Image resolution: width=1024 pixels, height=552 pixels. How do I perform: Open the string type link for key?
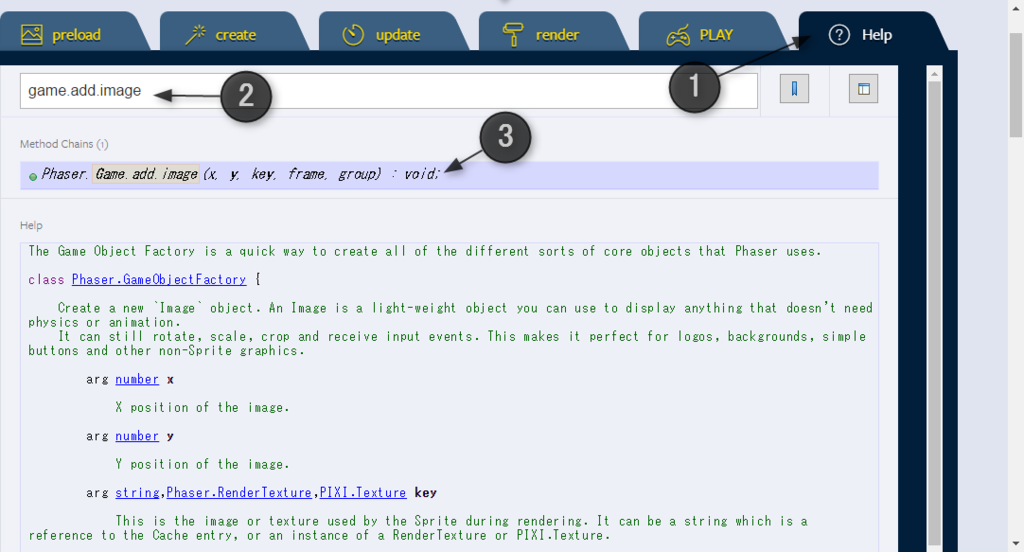tap(137, 493)
